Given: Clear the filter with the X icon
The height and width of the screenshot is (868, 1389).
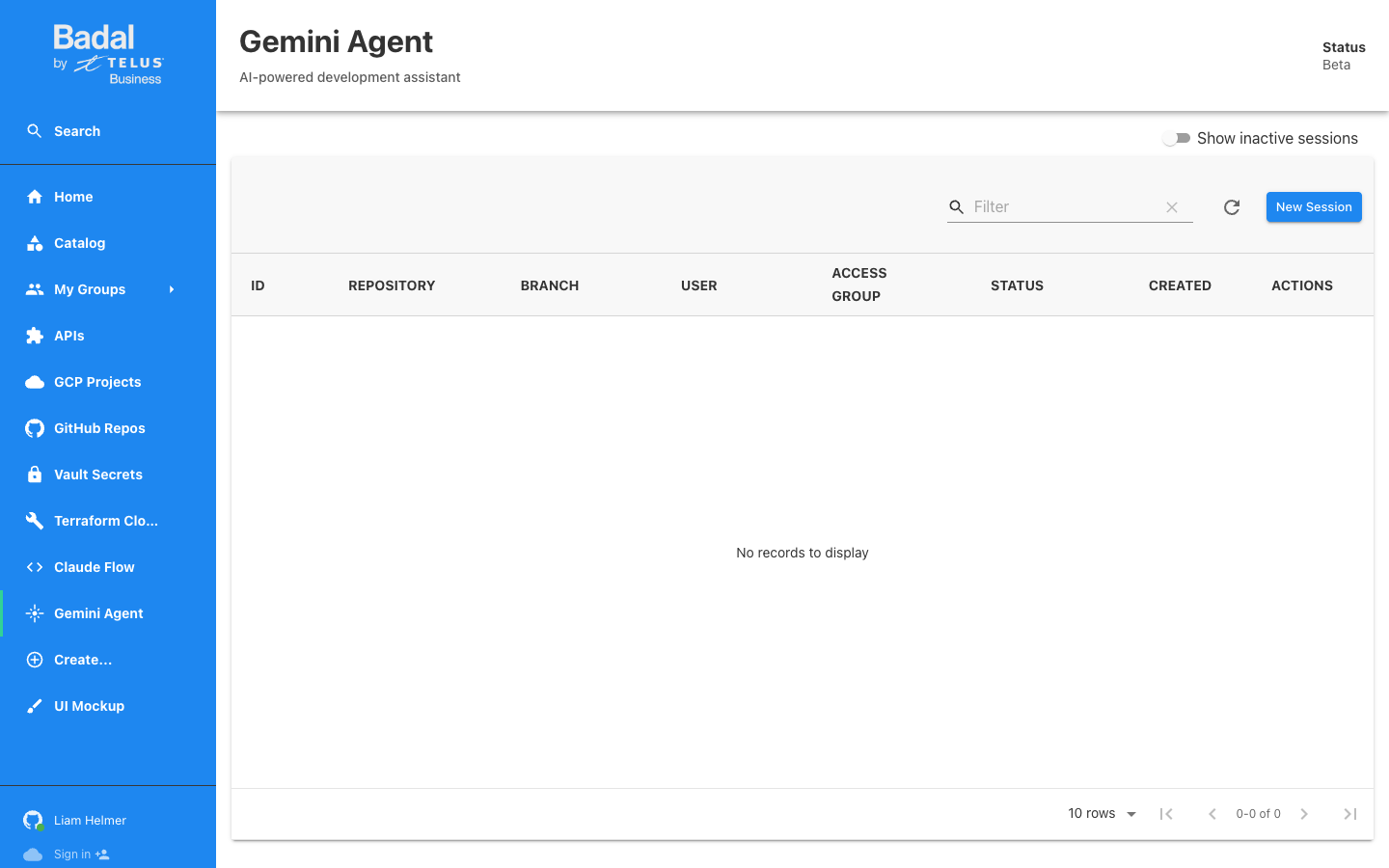Looking at the screenshot, I should [1172, 207].
